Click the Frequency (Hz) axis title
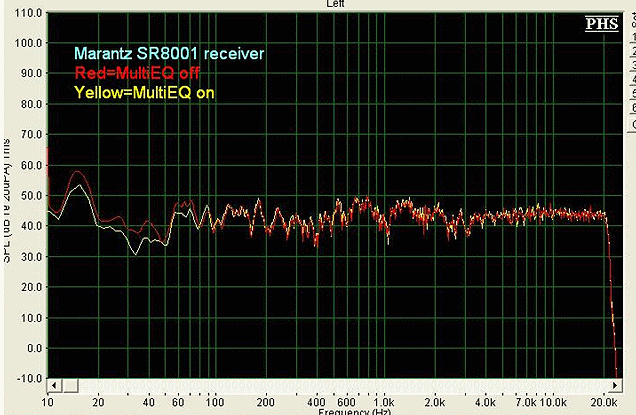 354,411
